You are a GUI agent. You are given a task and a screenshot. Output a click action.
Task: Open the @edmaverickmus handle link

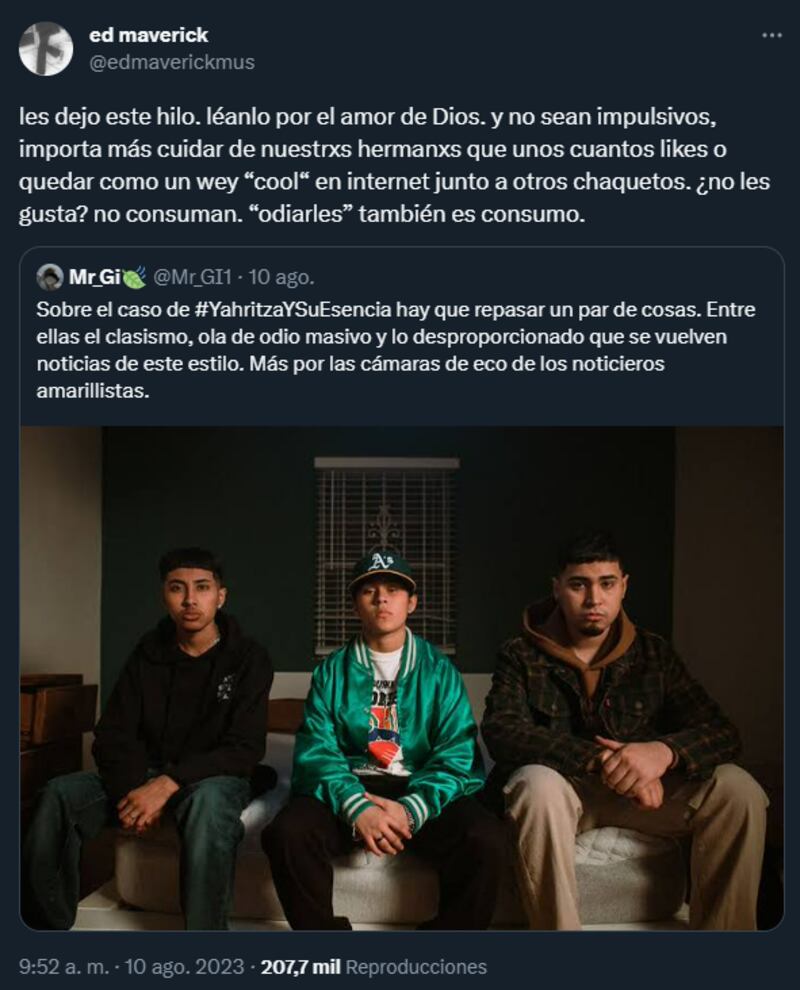click(172, 62)
